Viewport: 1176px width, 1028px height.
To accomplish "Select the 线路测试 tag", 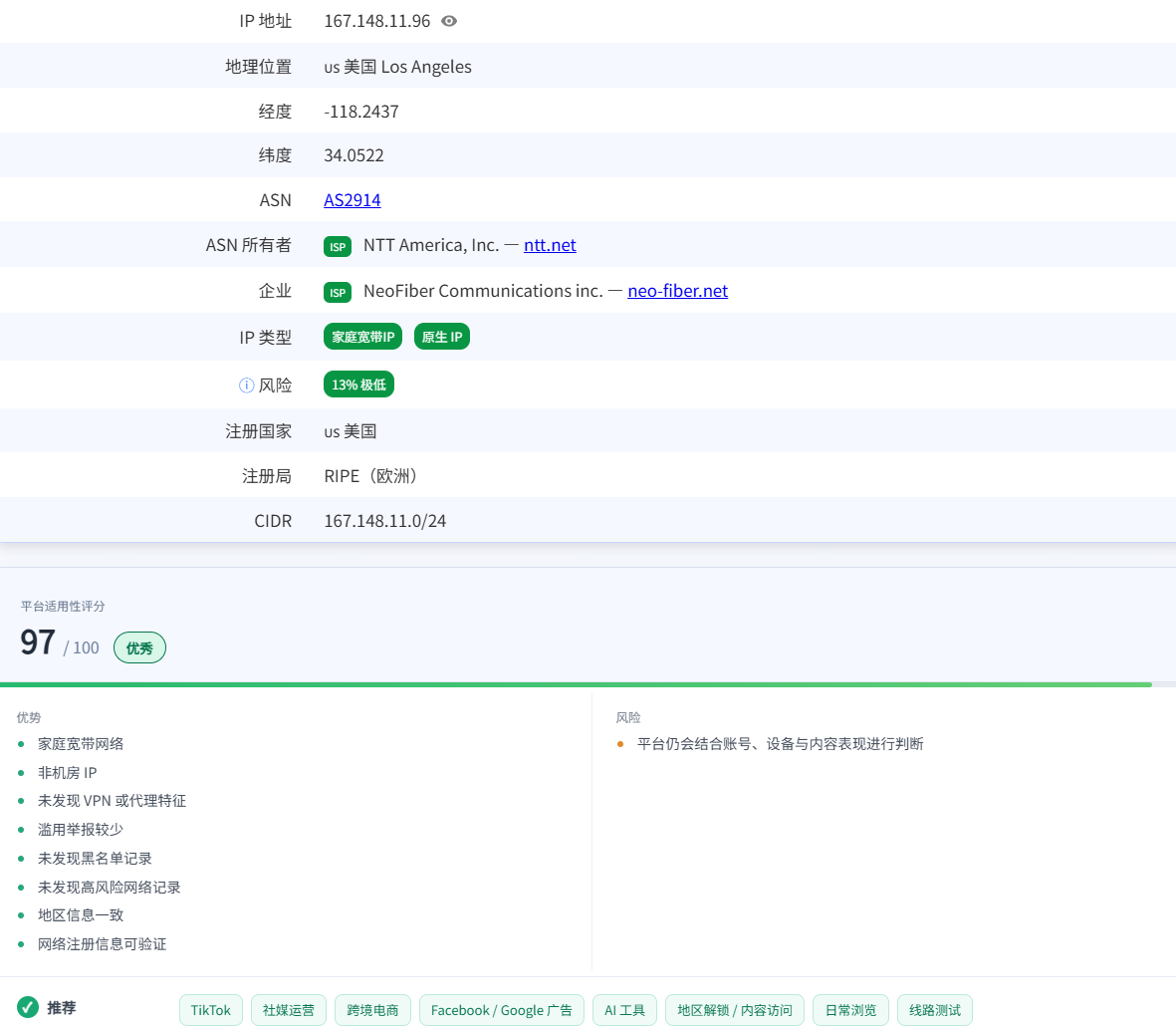I will [x=935, y=1010].
